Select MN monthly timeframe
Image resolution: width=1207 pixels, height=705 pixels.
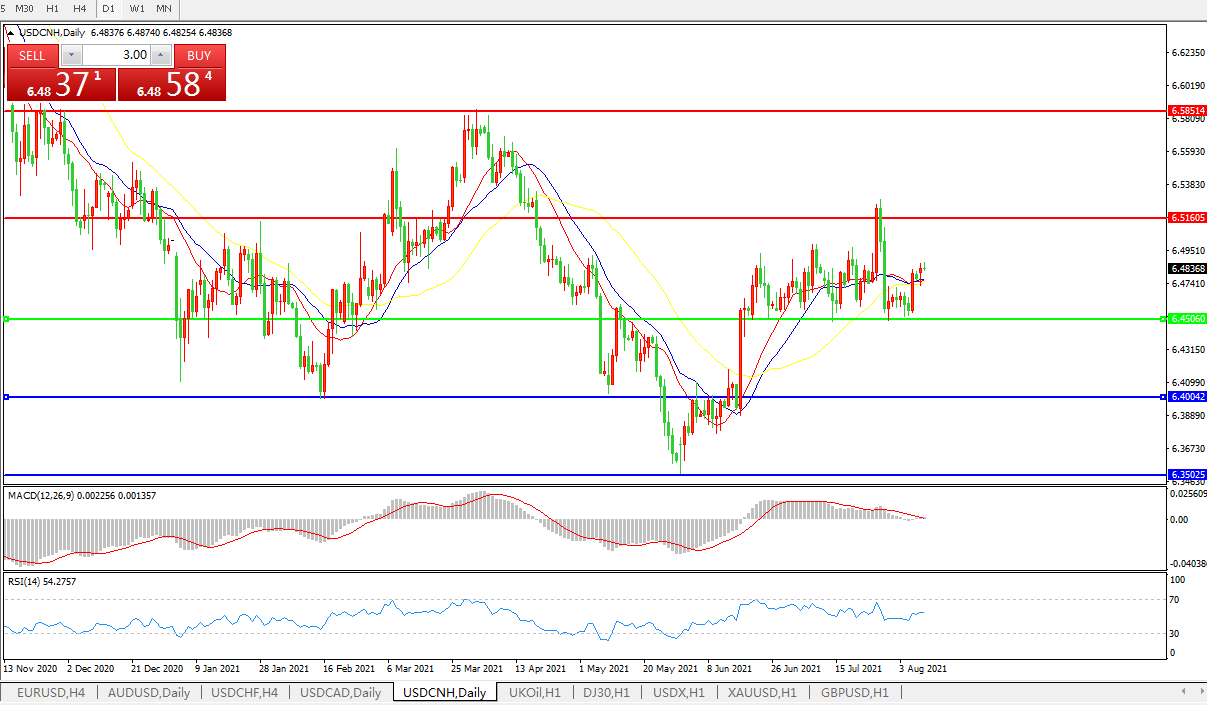point(164,8)
